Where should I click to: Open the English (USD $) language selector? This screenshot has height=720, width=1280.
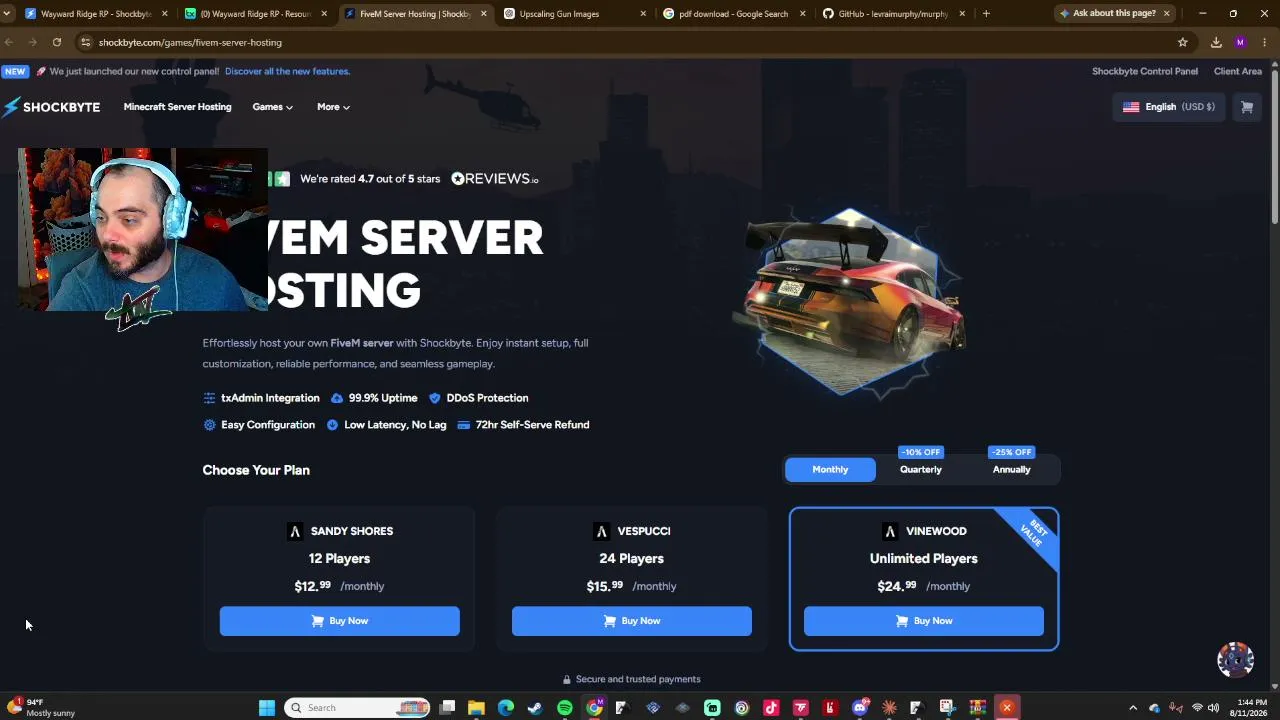[1168, 107]
